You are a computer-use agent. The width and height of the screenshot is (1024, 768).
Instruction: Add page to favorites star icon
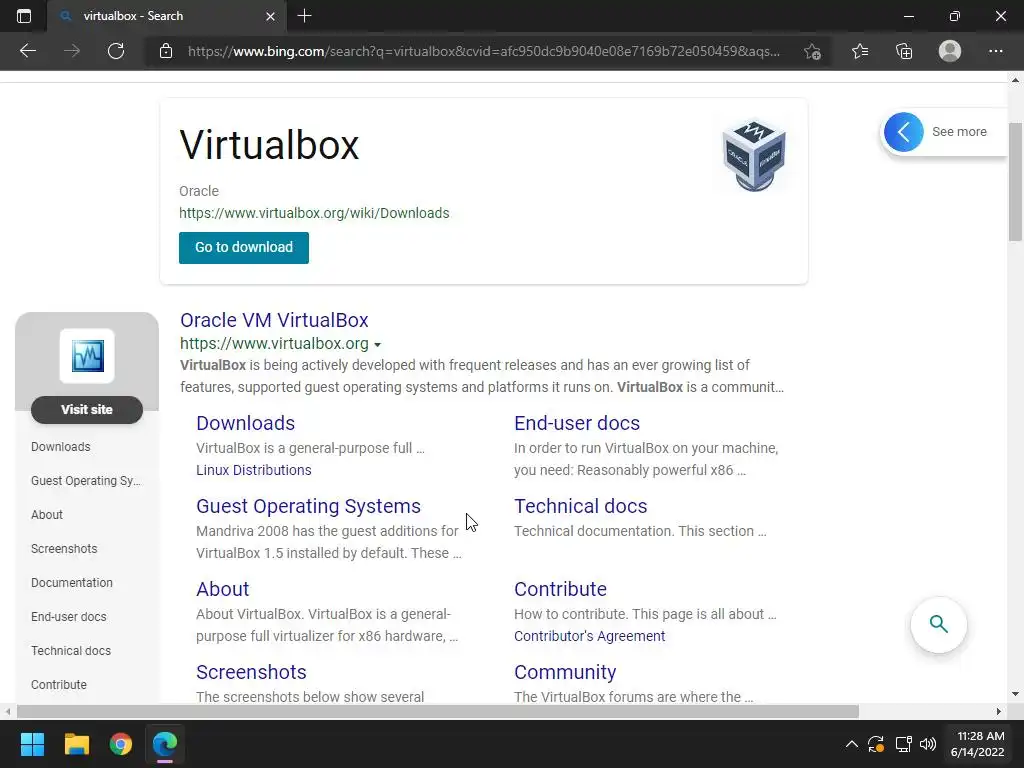[812, 51]
